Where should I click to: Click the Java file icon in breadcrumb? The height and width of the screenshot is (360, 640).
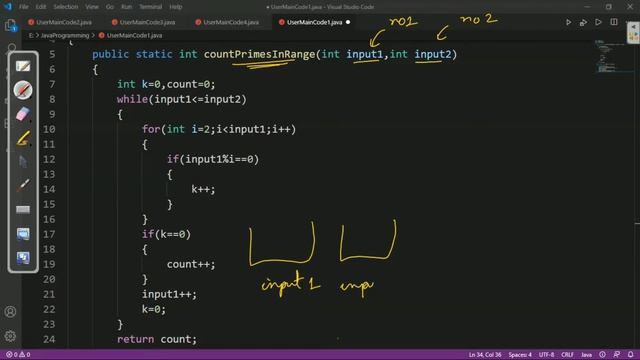[x=102, y=36]
